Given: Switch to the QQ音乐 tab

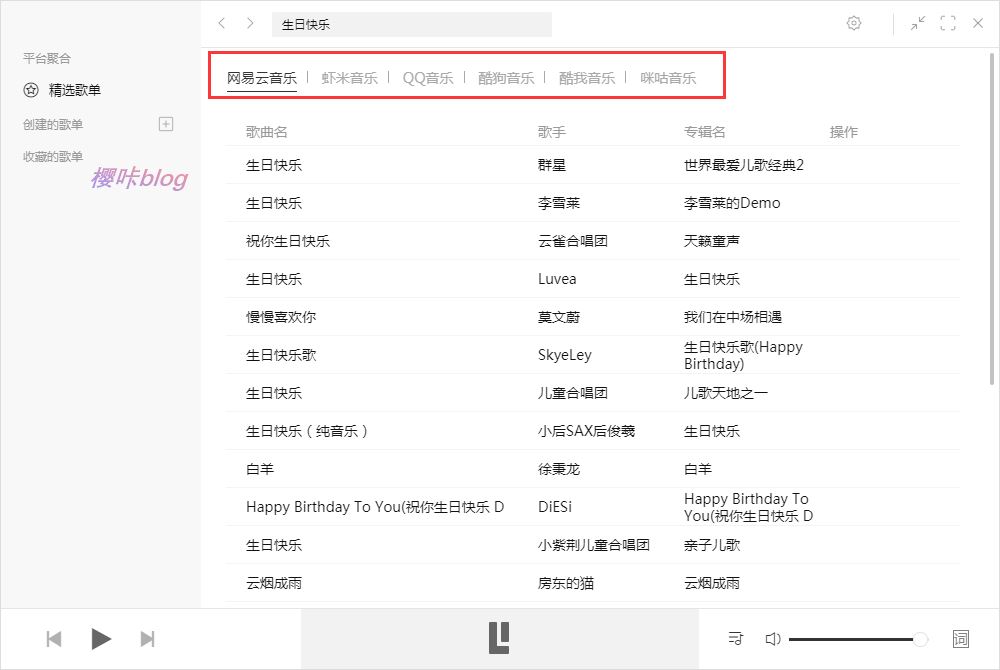Looking at the screenshot, I should point(427,78).
